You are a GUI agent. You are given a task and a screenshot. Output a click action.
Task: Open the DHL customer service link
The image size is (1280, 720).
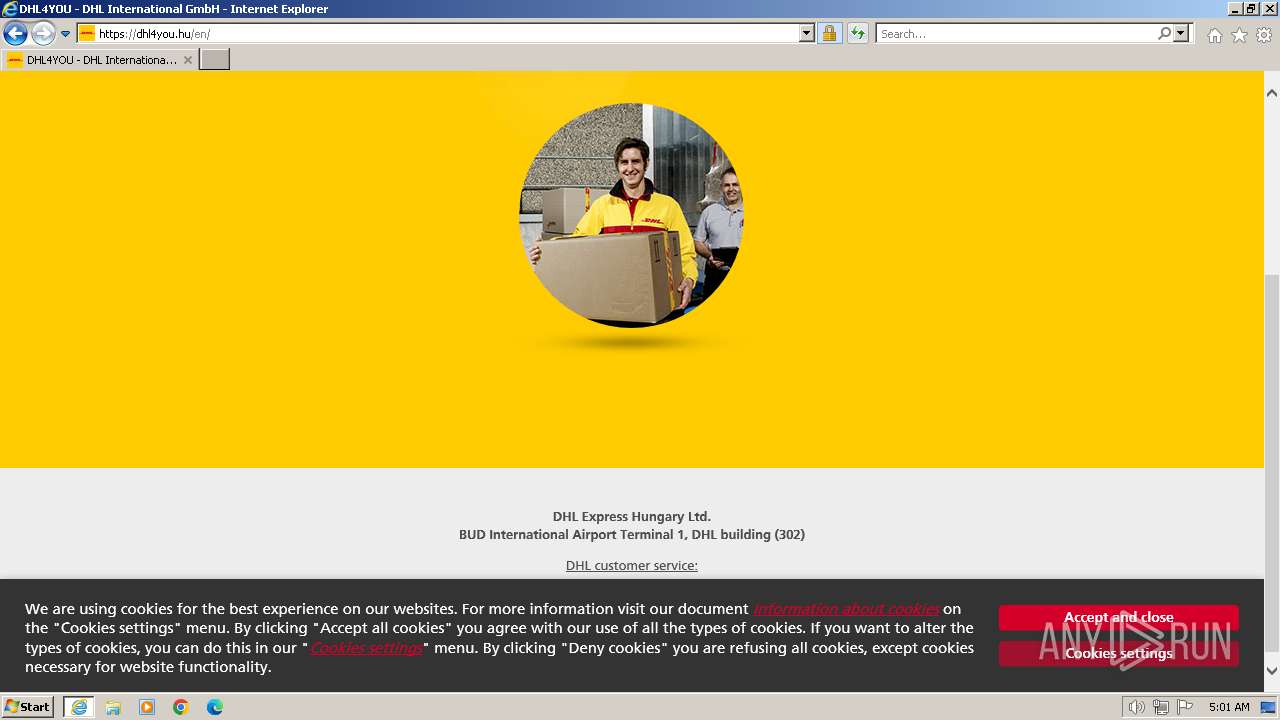click(x=632, y=566)
